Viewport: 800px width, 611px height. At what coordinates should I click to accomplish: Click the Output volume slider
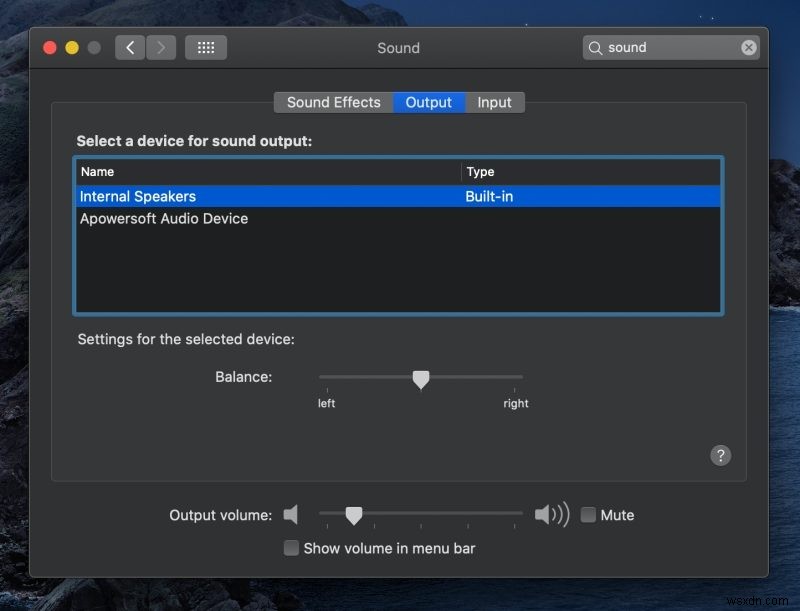(x=354, y=514)
